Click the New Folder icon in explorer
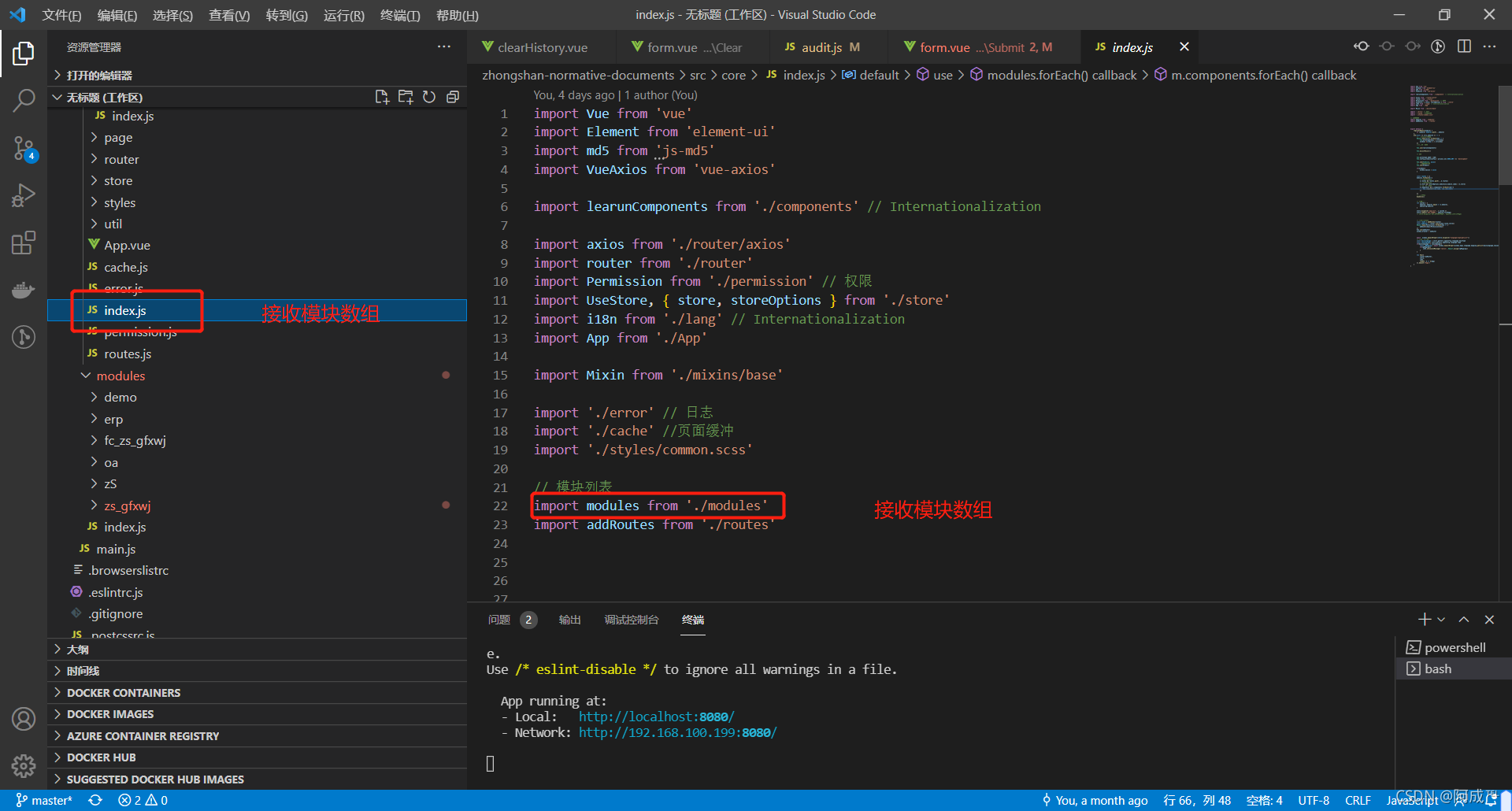1512x811 pixels. [x=406, y=97]
